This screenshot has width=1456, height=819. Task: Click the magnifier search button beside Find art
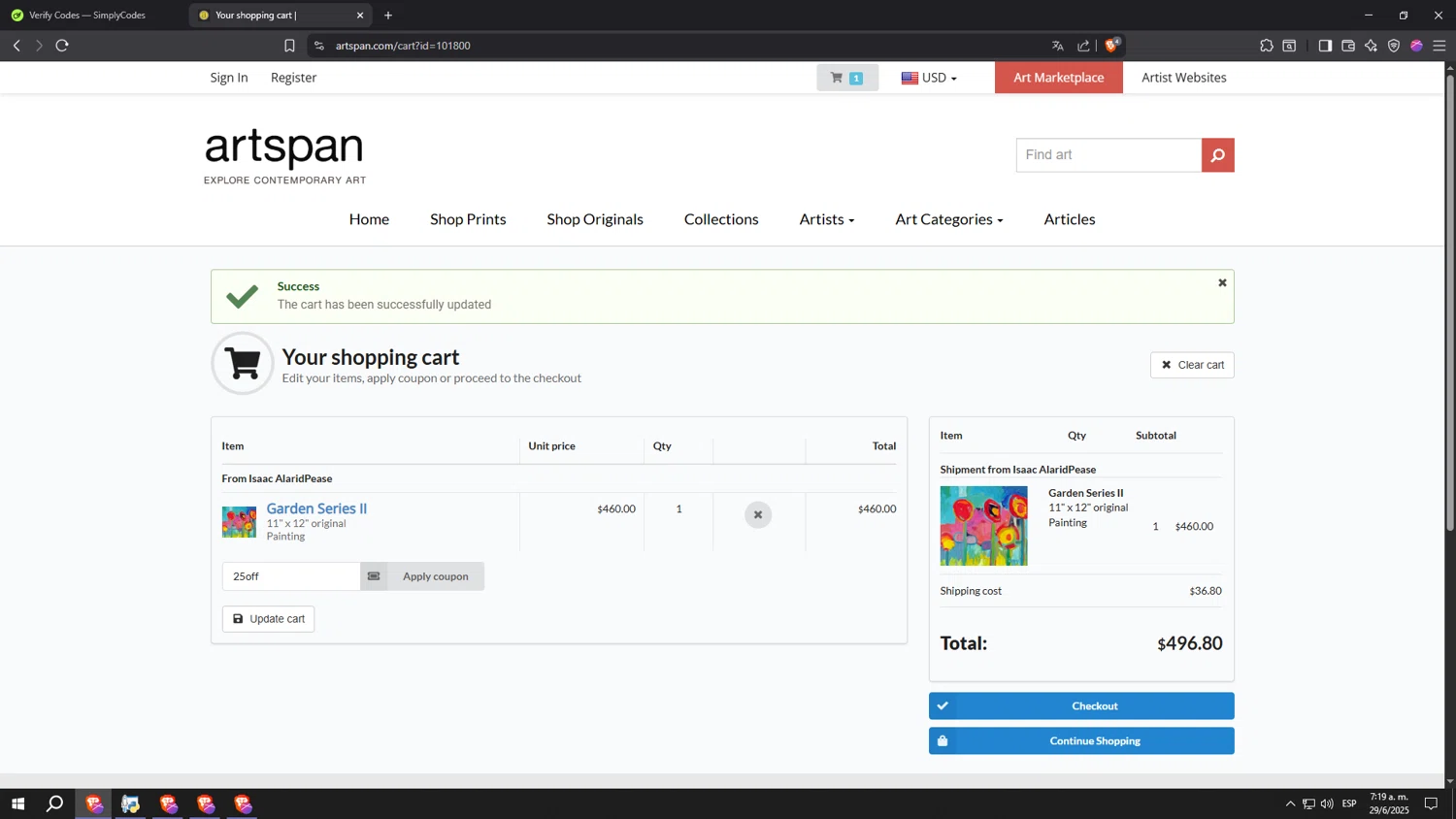point(1217,155)
